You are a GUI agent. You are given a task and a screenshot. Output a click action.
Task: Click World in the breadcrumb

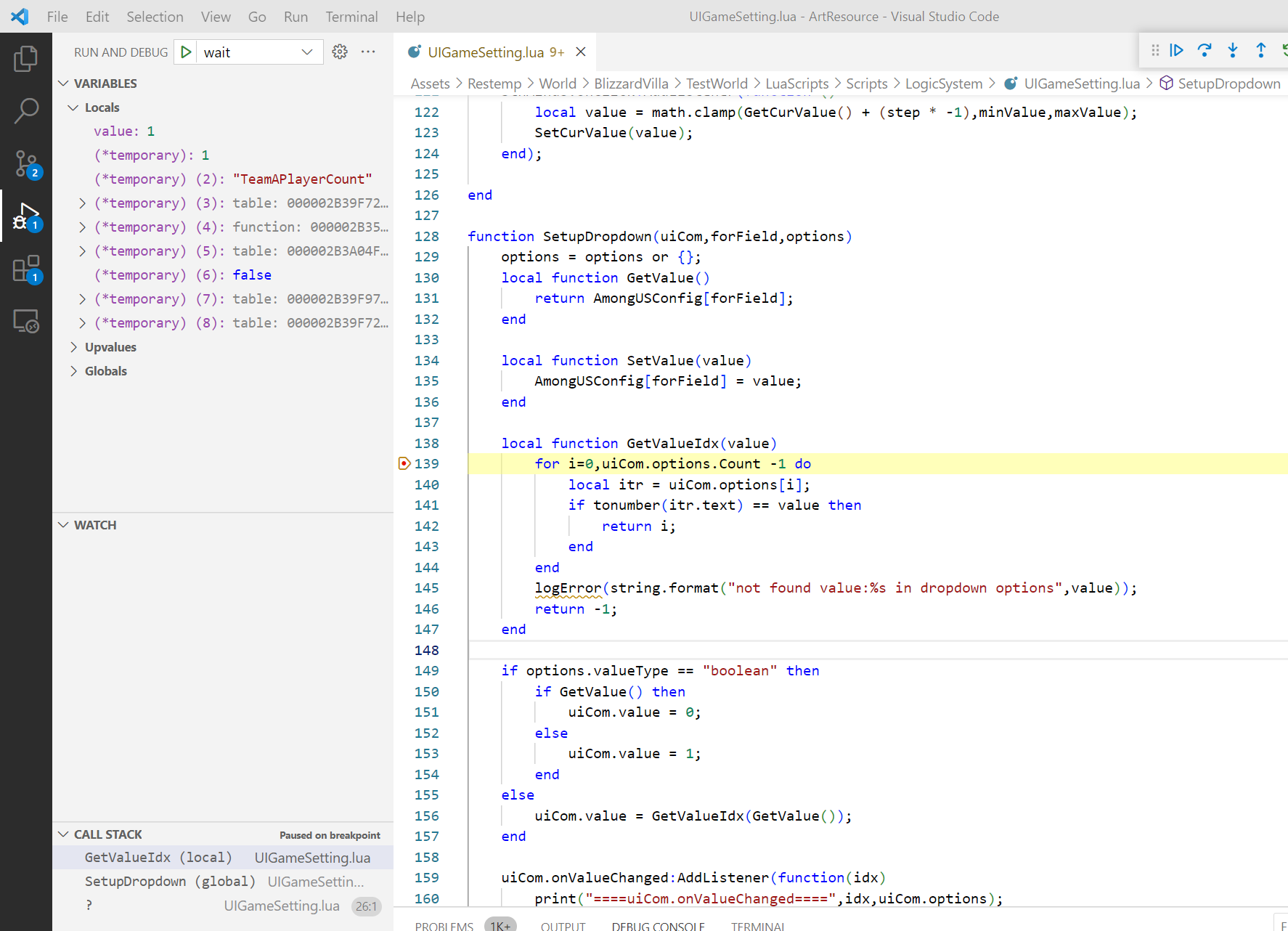point(558,84)
